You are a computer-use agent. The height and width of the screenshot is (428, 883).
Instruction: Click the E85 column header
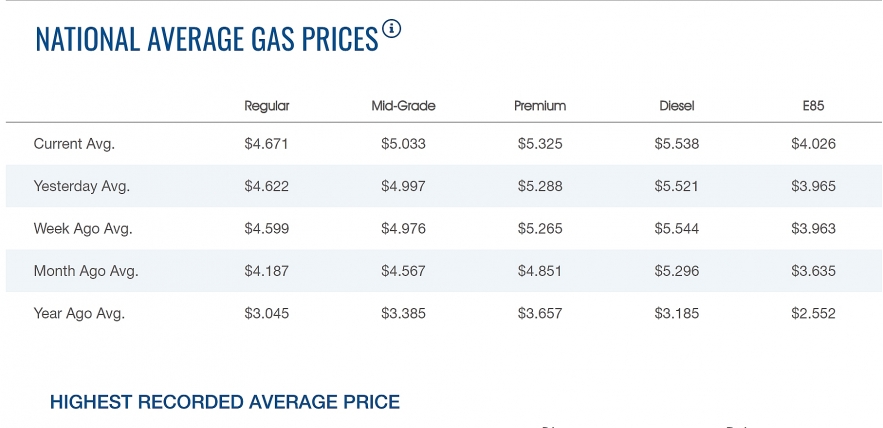813,106
